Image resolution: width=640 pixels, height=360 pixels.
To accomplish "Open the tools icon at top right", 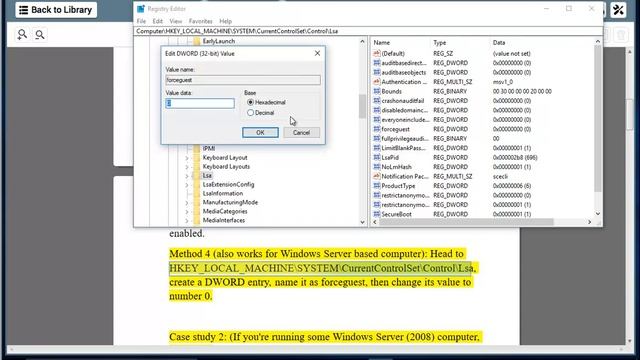I will pyautogui.click(x=618, y=10).
